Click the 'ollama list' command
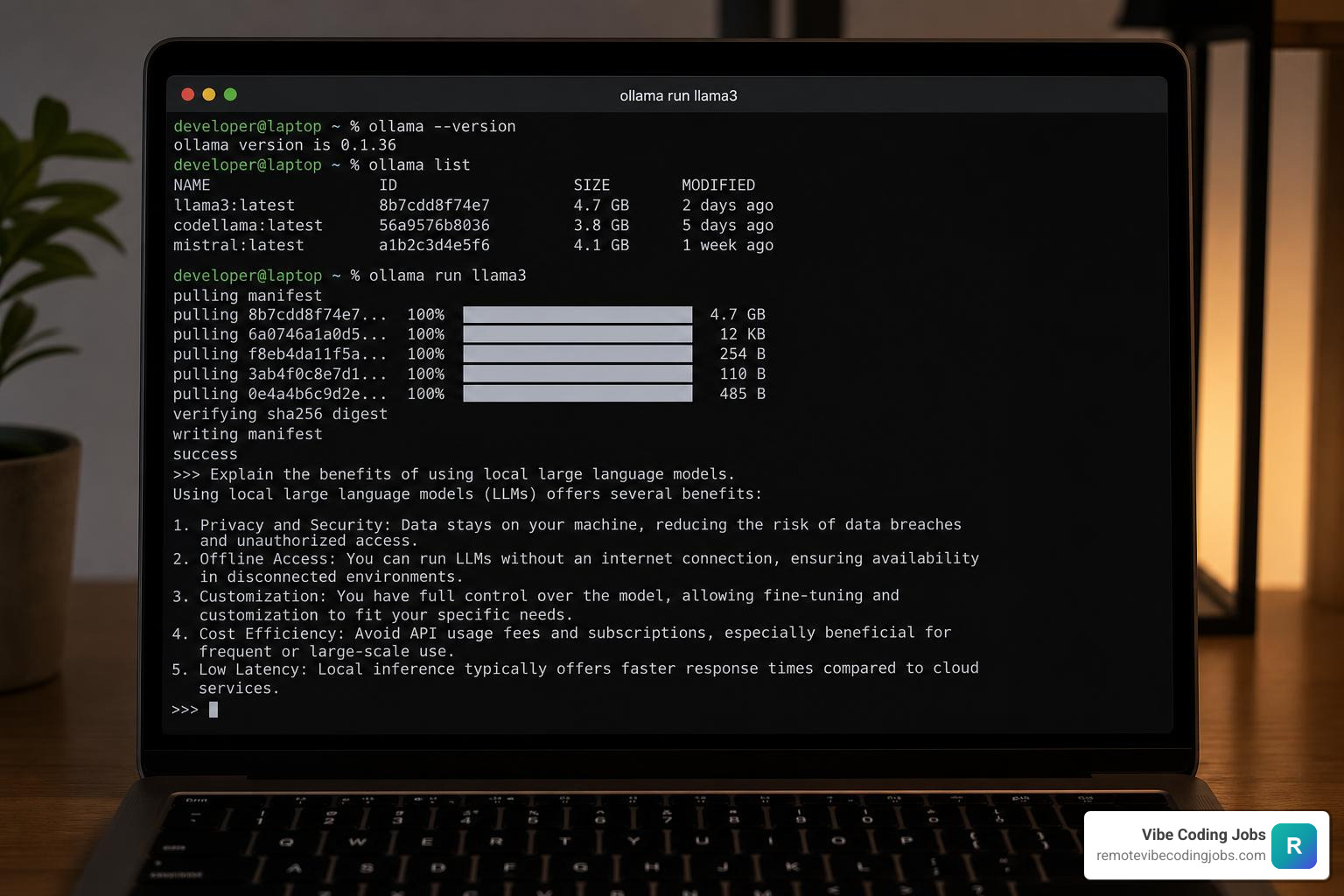 pyautogui.click(x=419, y=164)
